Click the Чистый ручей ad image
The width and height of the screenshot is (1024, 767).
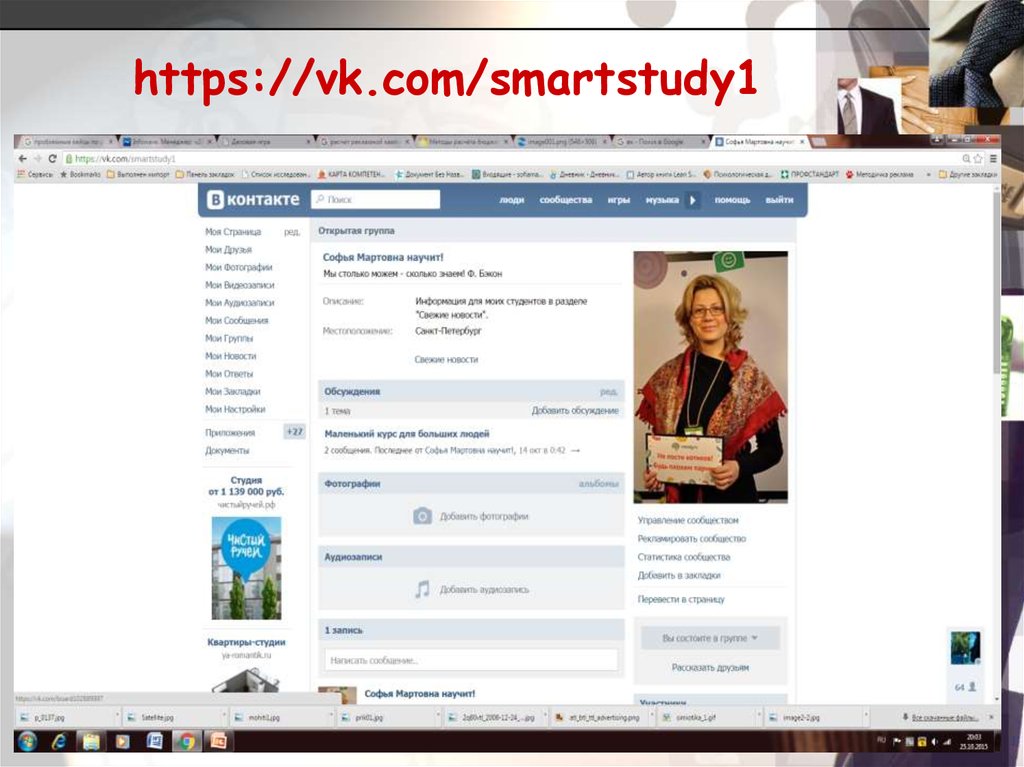coord(246,568)
